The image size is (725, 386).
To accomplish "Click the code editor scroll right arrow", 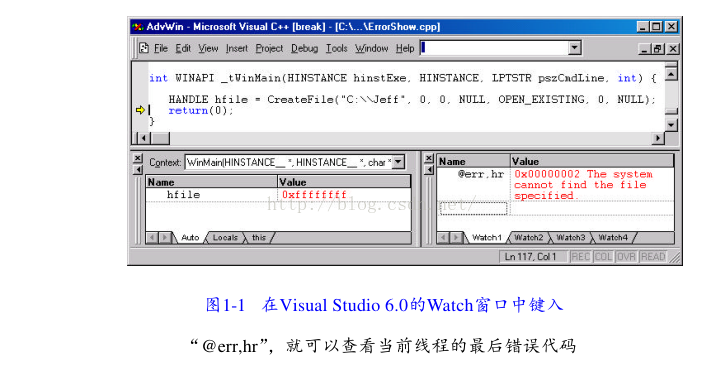I will pos(657,138).
